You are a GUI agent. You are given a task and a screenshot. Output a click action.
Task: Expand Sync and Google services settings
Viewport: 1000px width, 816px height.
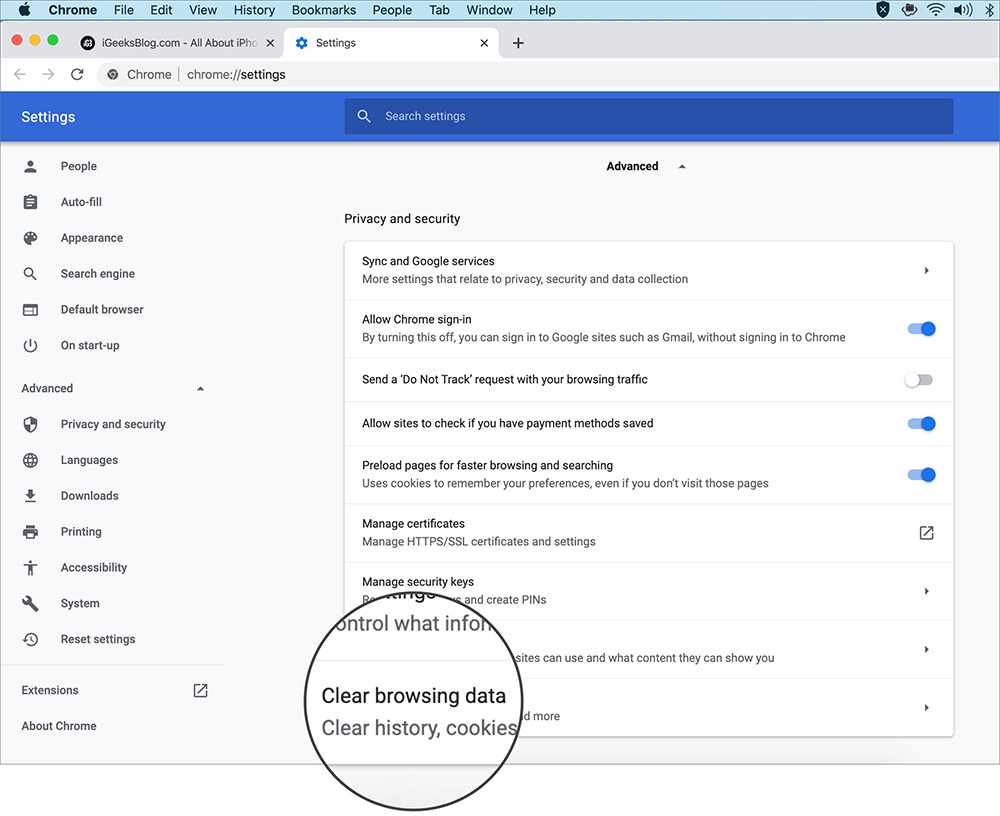point(926,269)
